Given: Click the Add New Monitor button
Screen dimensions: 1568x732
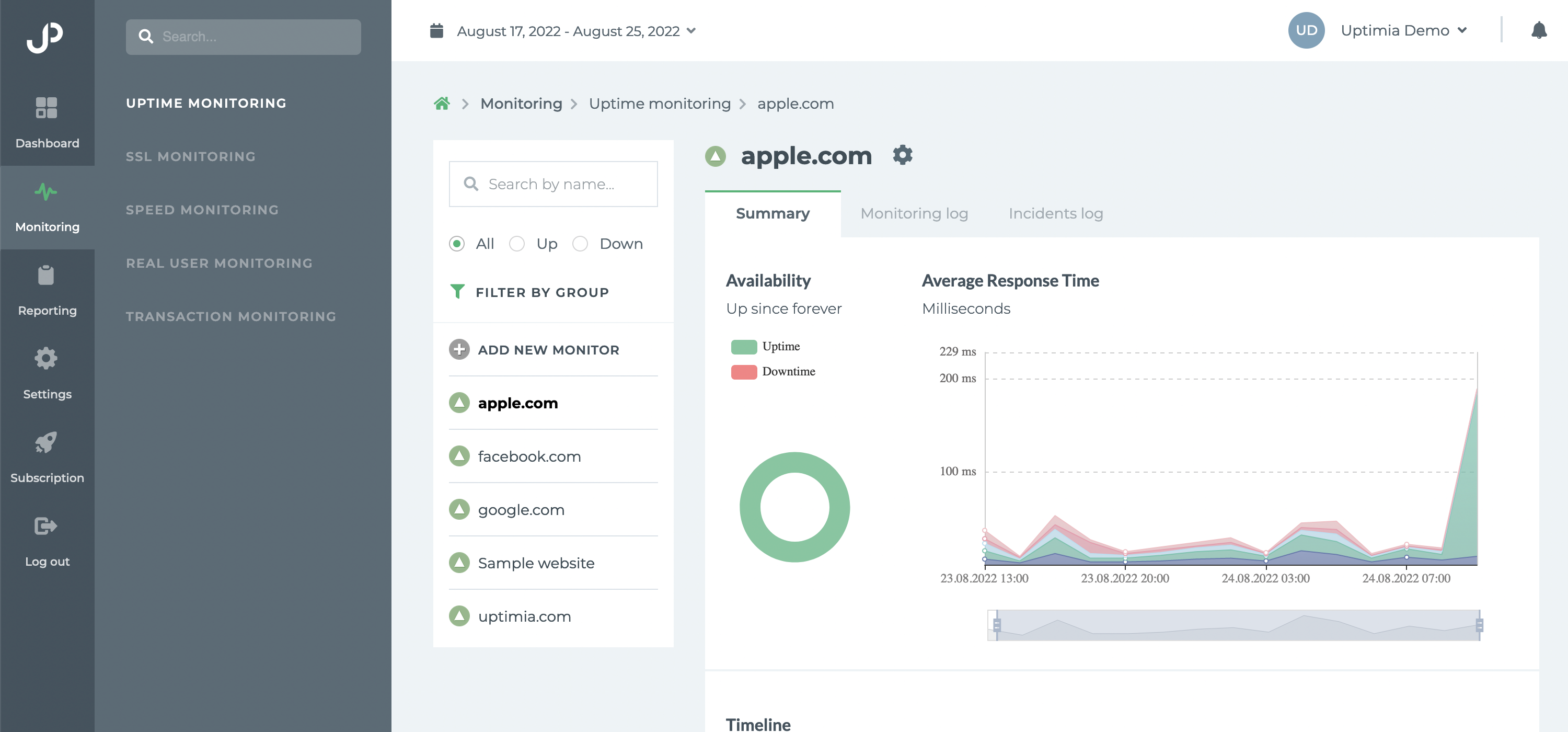Looking at the screenshot, I should pos(534,350).
